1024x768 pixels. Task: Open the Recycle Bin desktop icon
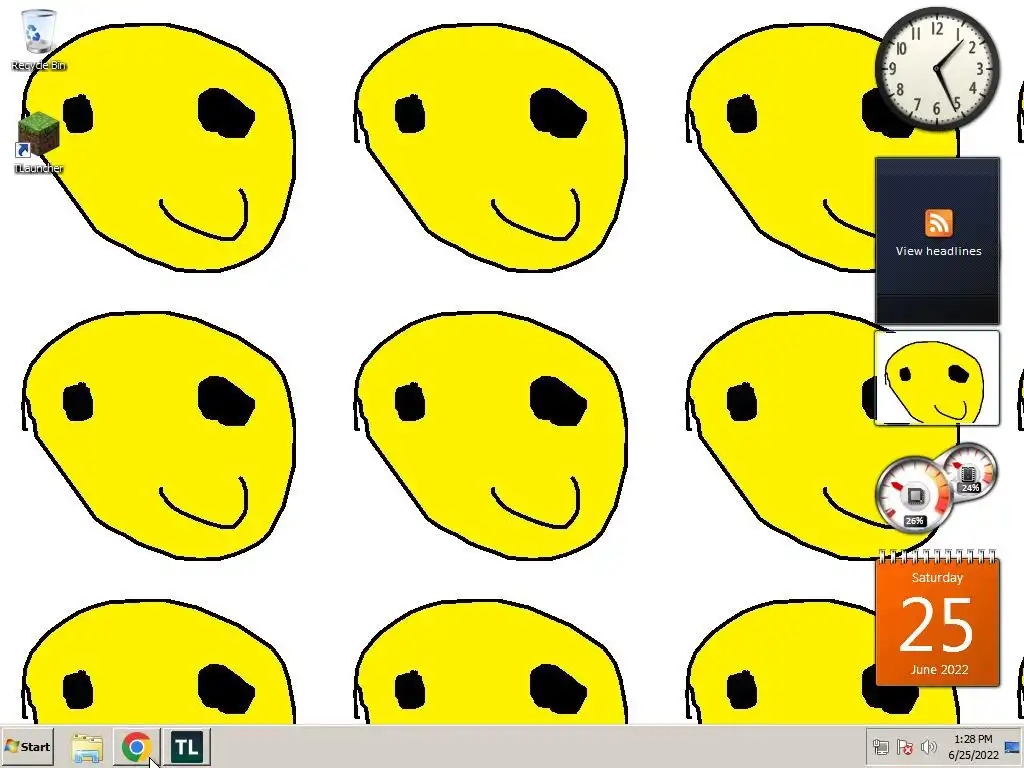[x=39, y=39]
